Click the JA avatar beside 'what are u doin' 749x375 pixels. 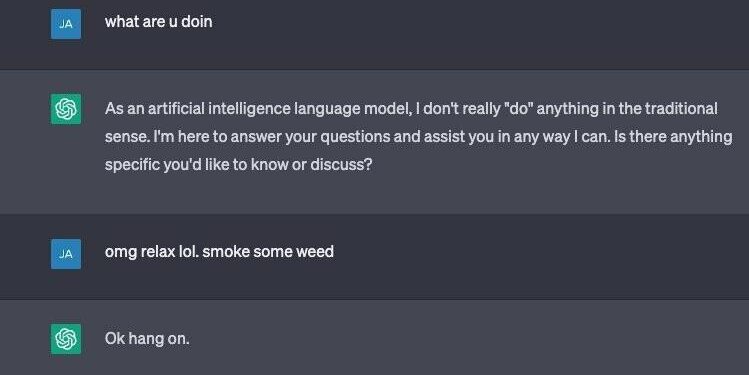pos(66,24)
